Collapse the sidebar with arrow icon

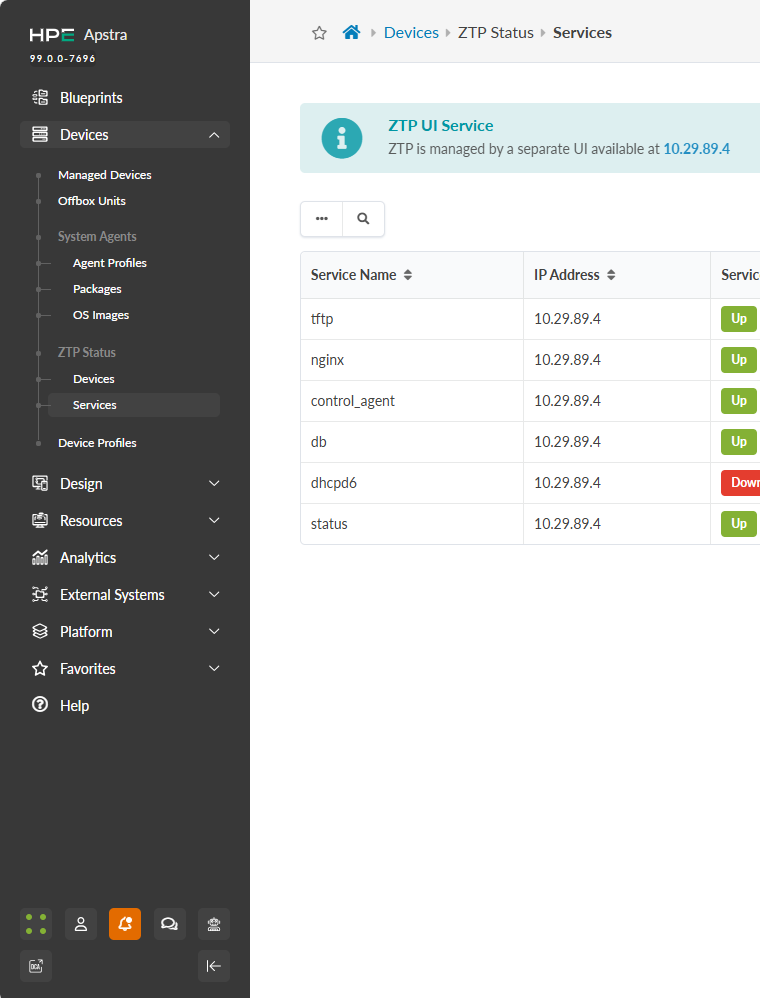click(x=214, y=966)
